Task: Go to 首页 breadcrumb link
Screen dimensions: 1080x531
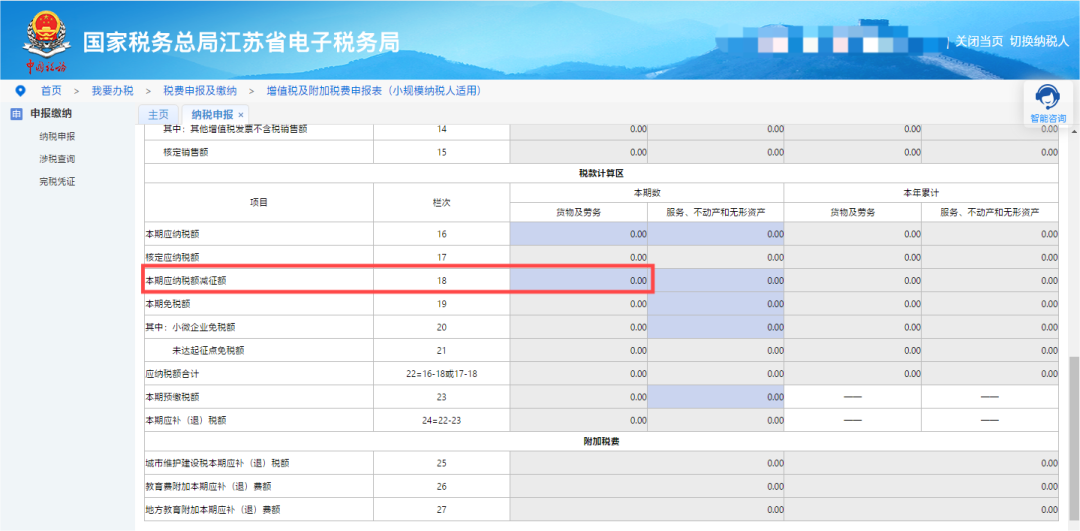Action: click(x=51, y=91)
